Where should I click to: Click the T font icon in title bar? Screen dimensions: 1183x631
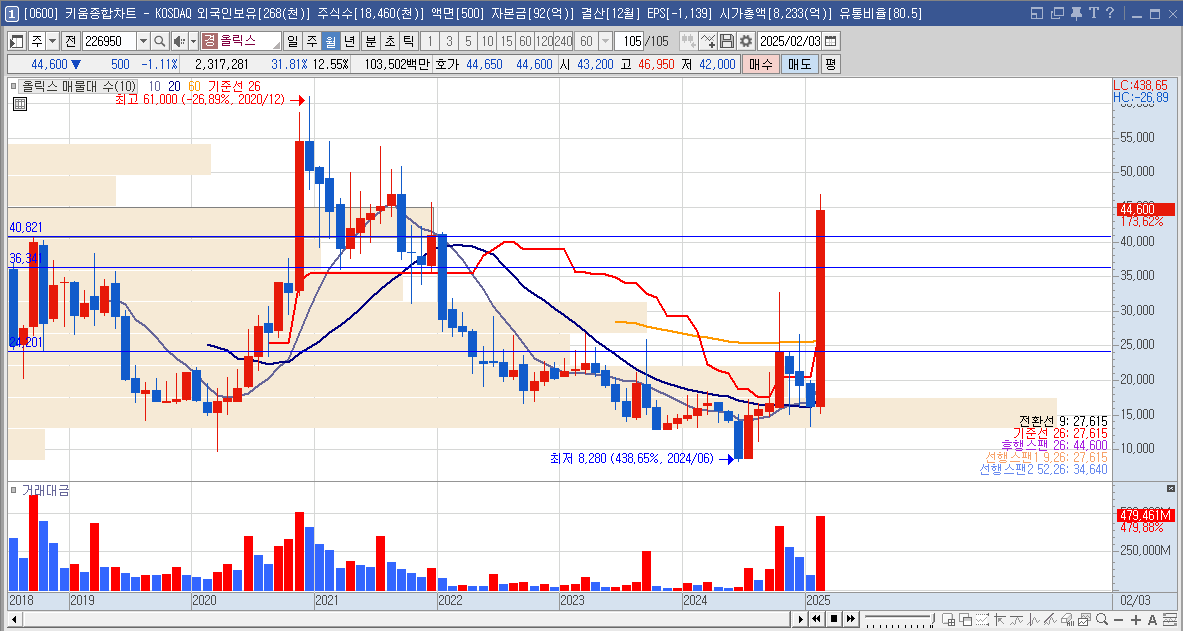click(x=1093, y=13)
